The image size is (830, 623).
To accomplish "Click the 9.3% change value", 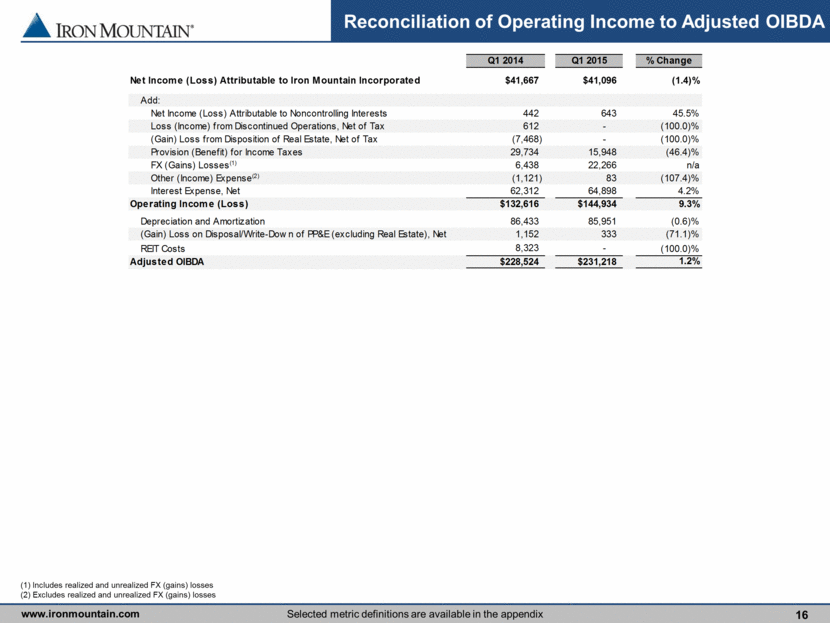I will (689, 204).
